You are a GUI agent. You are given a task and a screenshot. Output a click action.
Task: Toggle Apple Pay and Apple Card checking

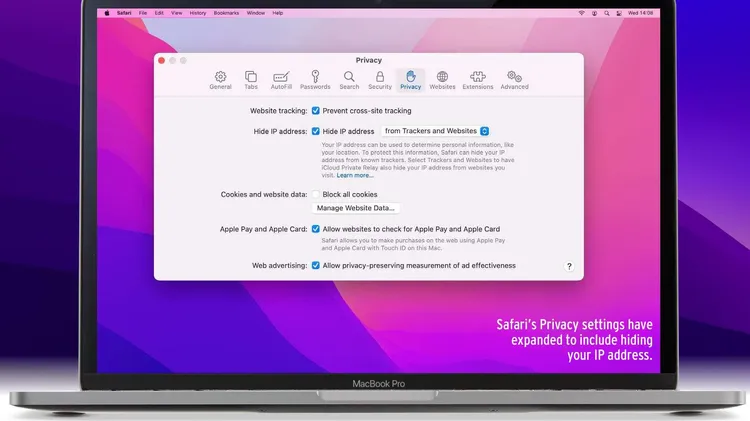click(316, 229)
